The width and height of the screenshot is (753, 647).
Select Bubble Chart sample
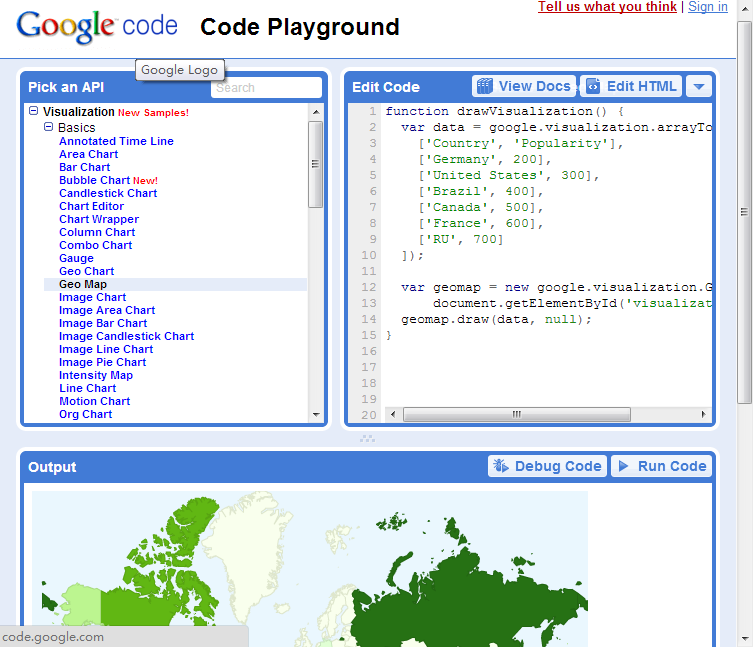click(x=95, y=180)
